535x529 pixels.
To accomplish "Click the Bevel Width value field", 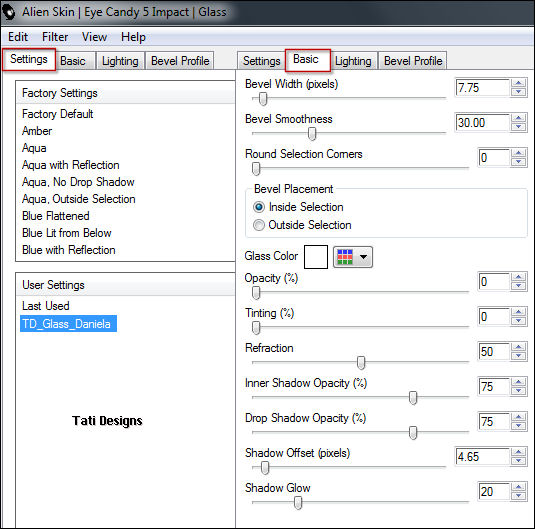I will 482,88.
